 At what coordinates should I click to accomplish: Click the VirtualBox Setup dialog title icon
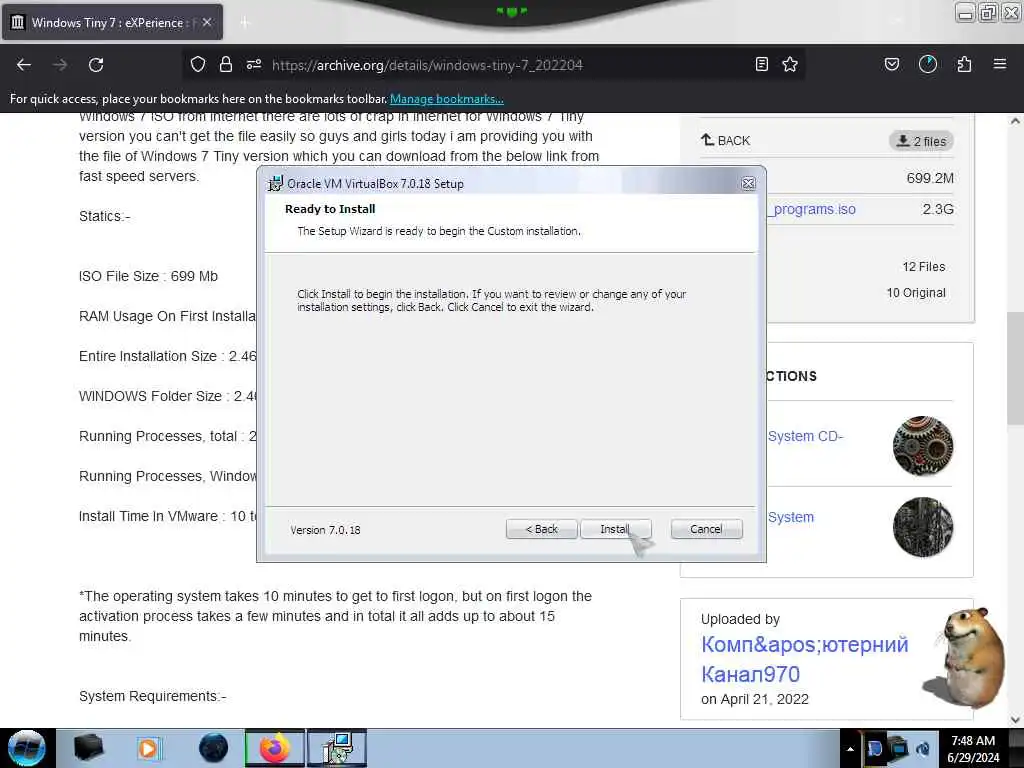tap(276, 184)
